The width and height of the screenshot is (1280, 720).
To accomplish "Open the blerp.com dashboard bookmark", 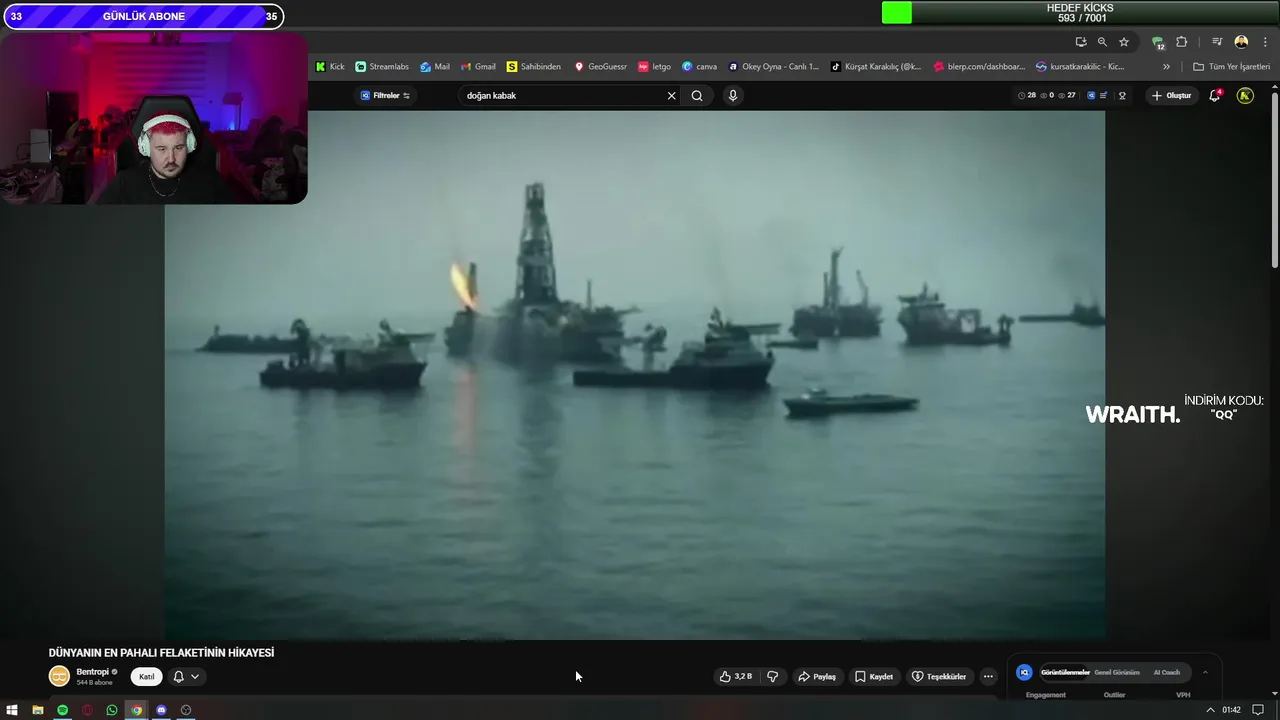I will click(980, 67).
